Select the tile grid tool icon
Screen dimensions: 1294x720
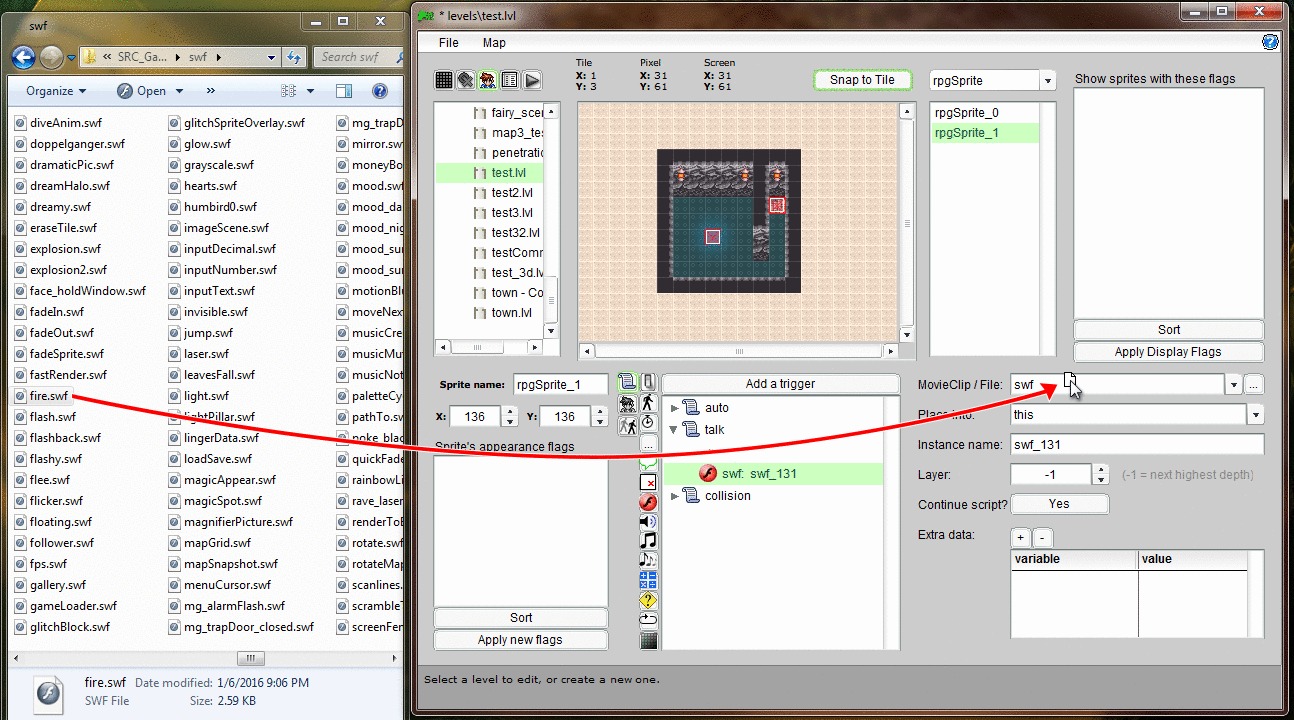pos(444,80)
